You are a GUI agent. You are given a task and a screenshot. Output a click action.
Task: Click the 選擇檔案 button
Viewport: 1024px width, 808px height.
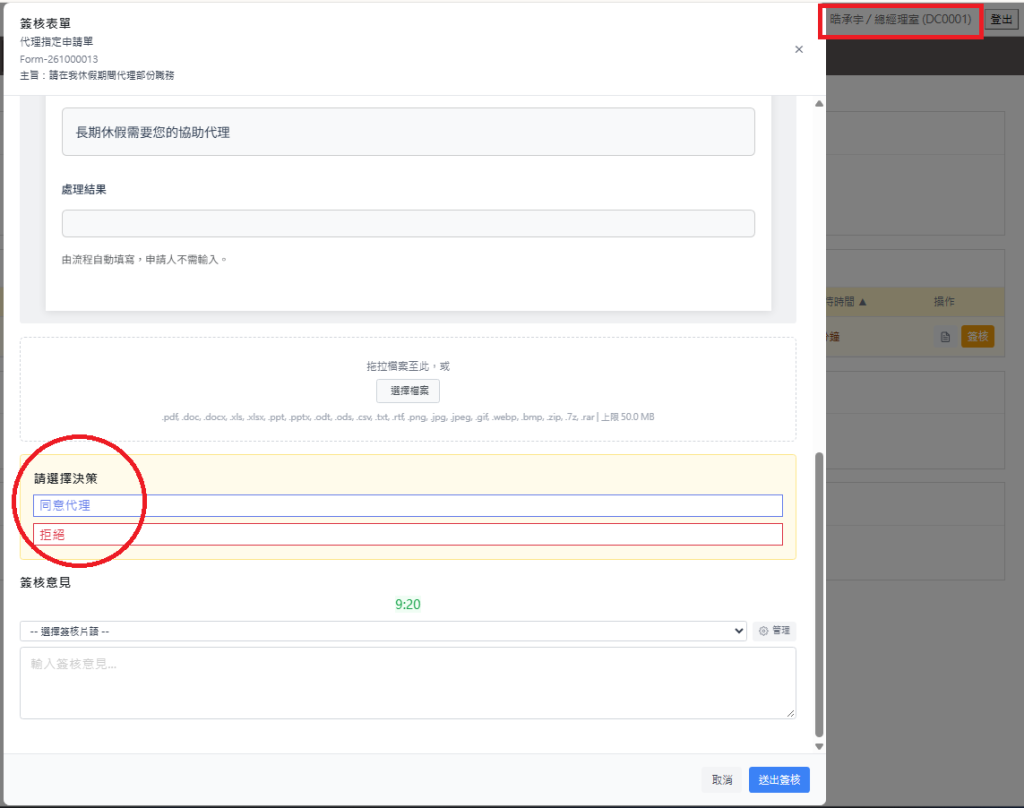(x=408, y=391)
